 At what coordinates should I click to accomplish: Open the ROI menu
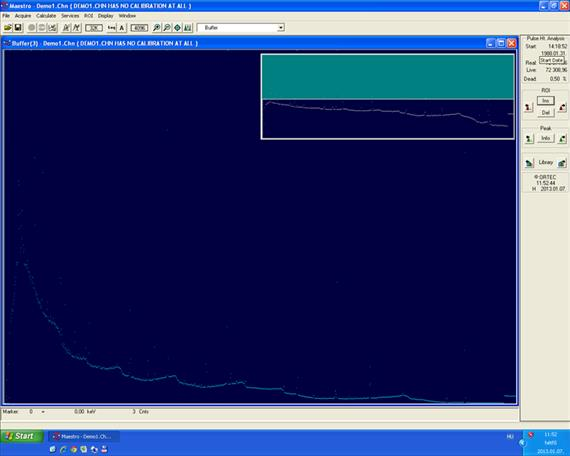[89, 16]
